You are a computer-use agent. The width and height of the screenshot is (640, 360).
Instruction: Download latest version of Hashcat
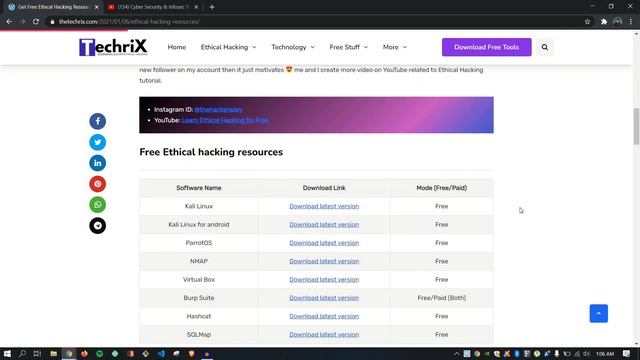(x=324, y=316)
